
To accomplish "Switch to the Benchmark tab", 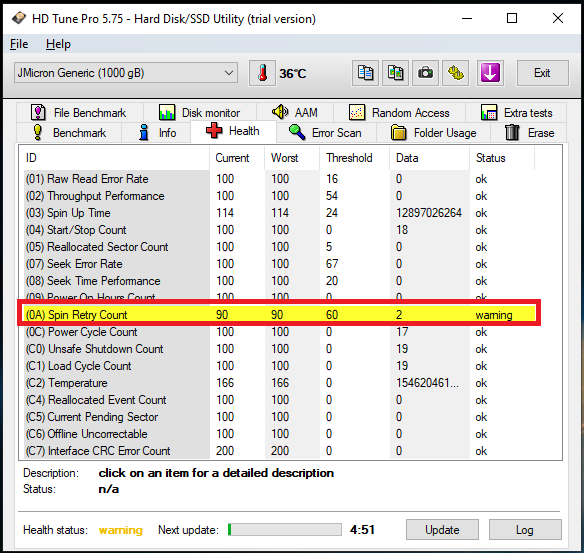I will (69, 133).
